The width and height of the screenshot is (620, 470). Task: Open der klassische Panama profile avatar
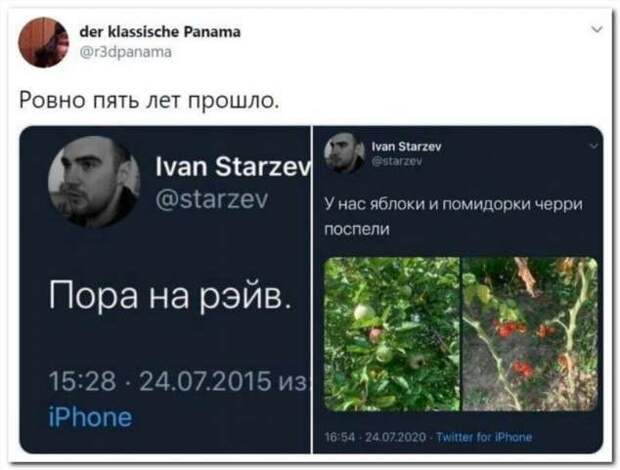(x=43, y=42)
